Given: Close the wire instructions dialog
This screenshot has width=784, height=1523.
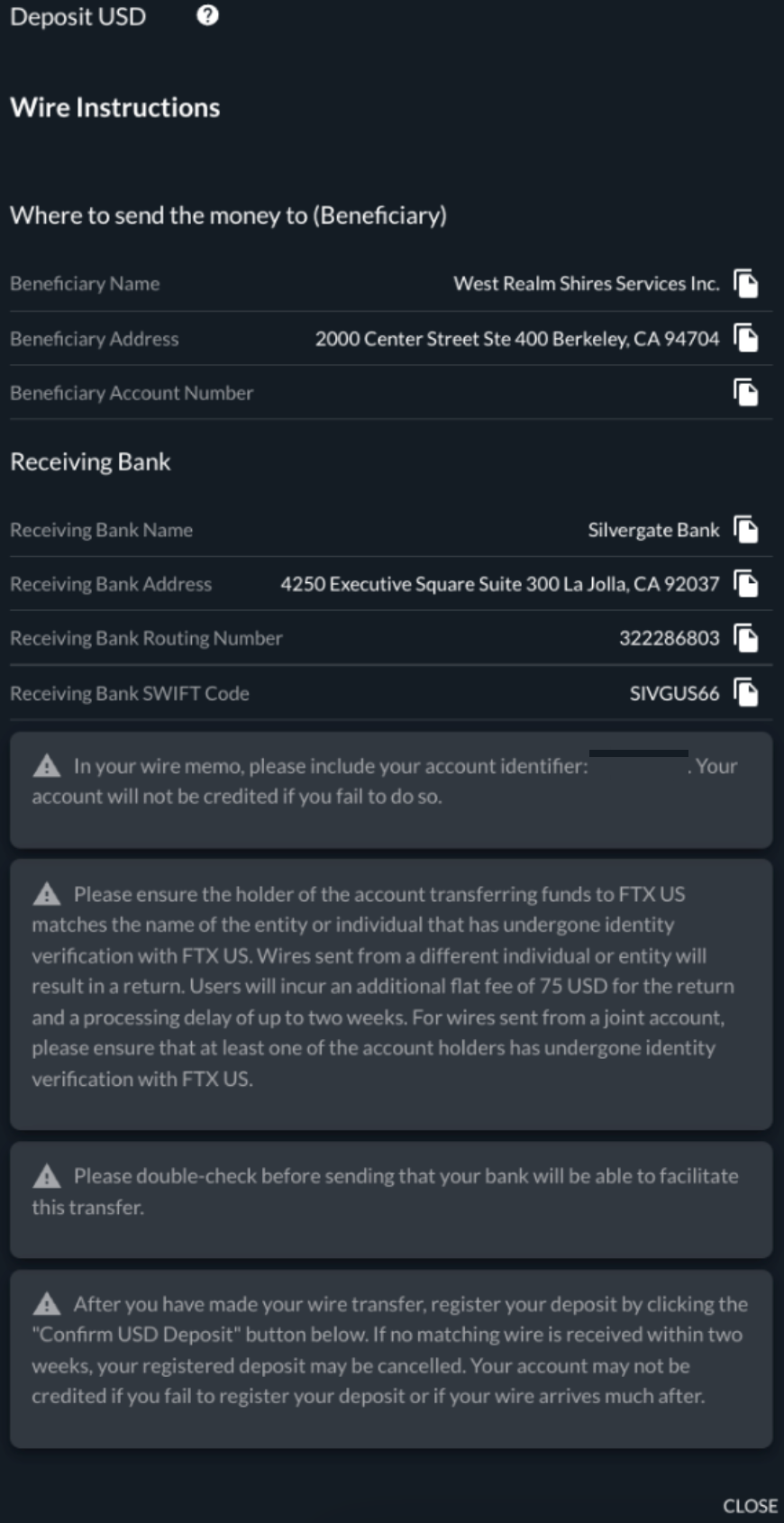Looking at the screenshot, I should [x=749, y=1506].
